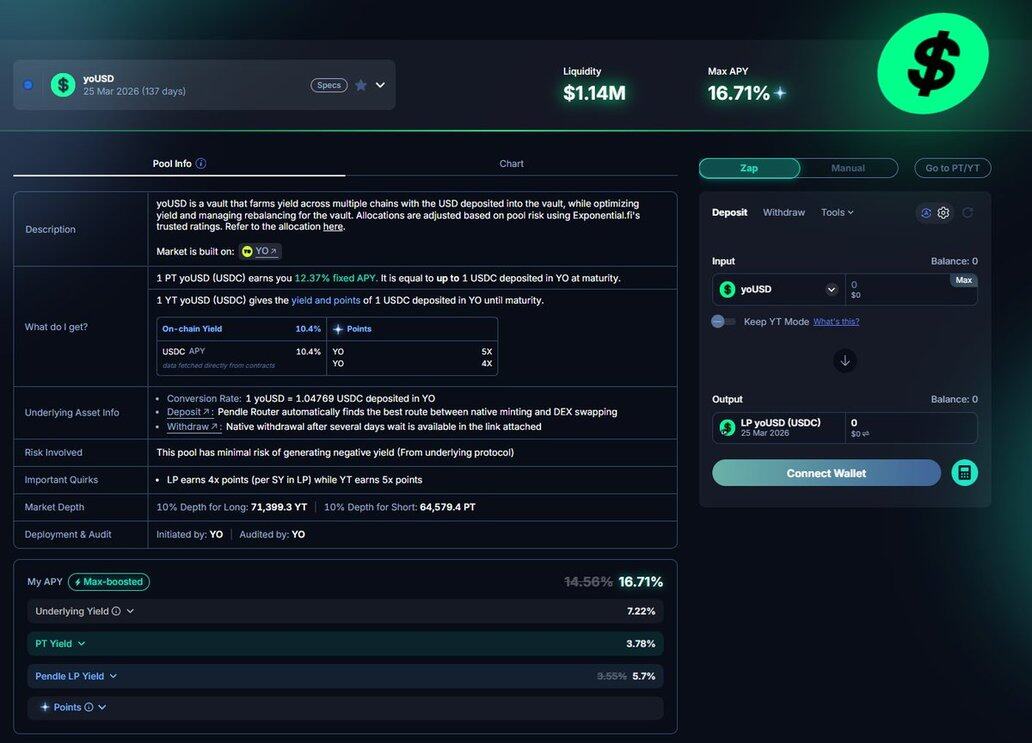Screen dimensions: 1032x743
Task: Click the Underlying Yield info icon
Action: 116,612
